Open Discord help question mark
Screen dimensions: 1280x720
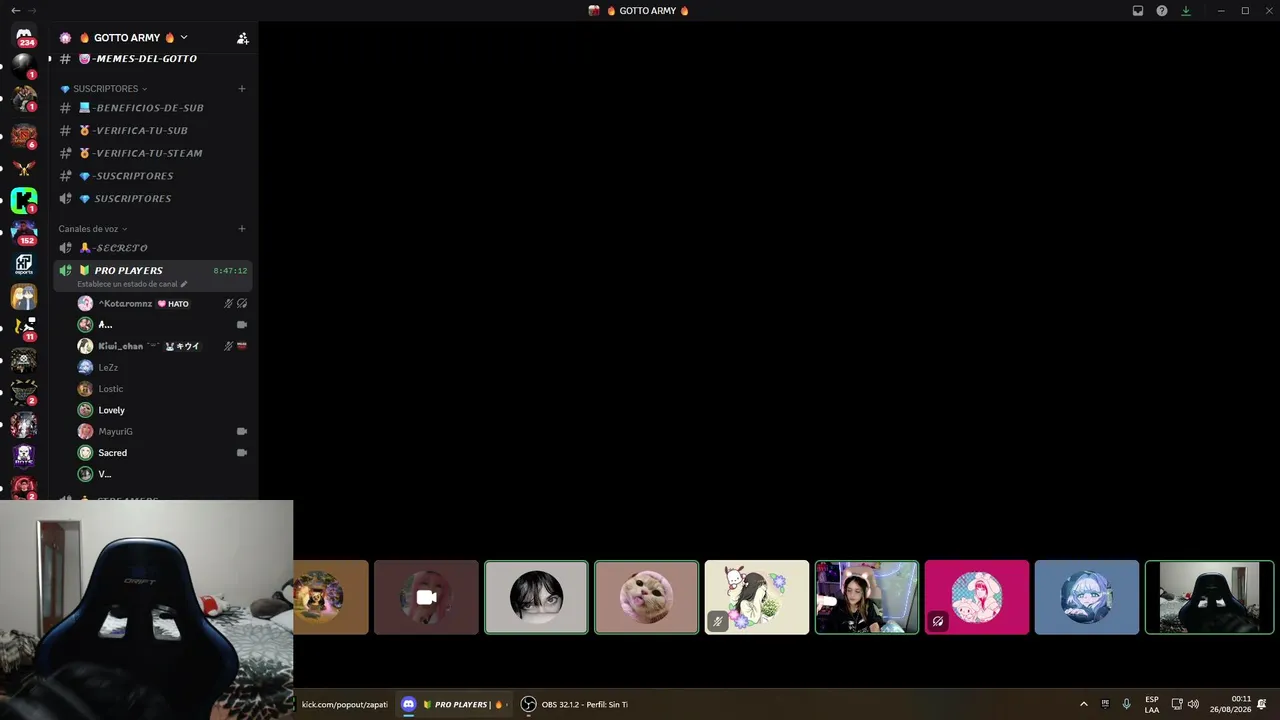[1162, 11]
